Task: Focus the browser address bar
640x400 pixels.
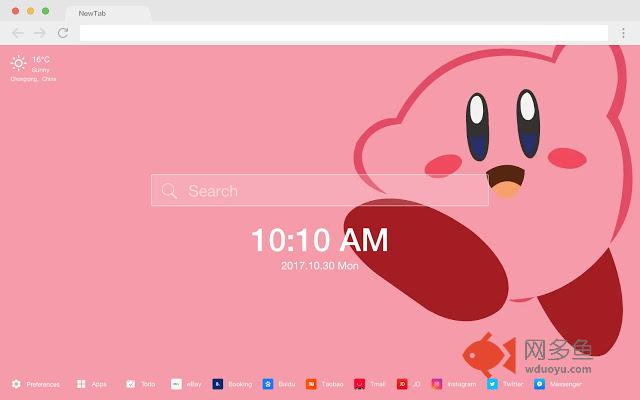Action: [344, 33]
